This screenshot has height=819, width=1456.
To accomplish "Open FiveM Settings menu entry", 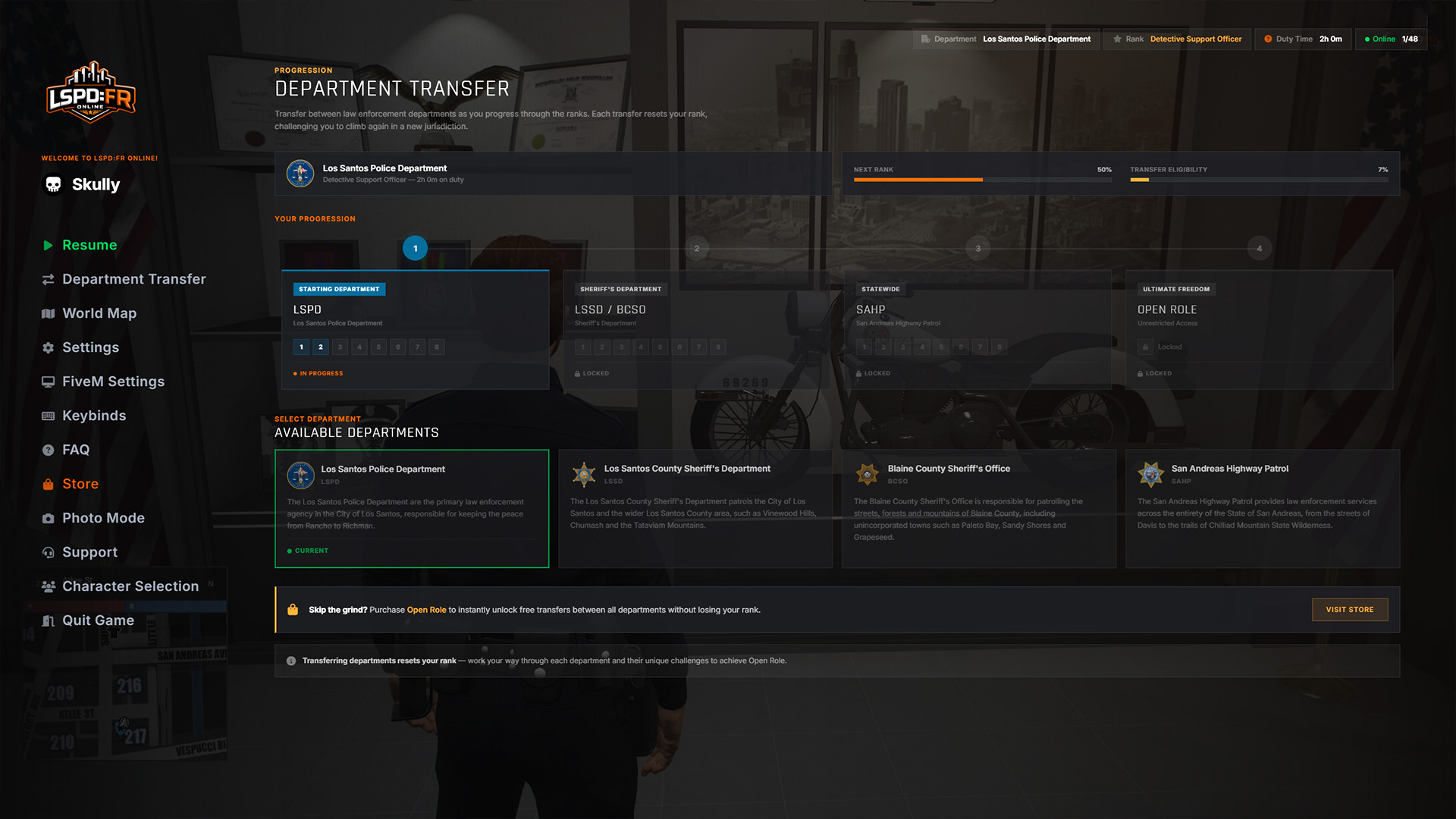I will (103, 381).
